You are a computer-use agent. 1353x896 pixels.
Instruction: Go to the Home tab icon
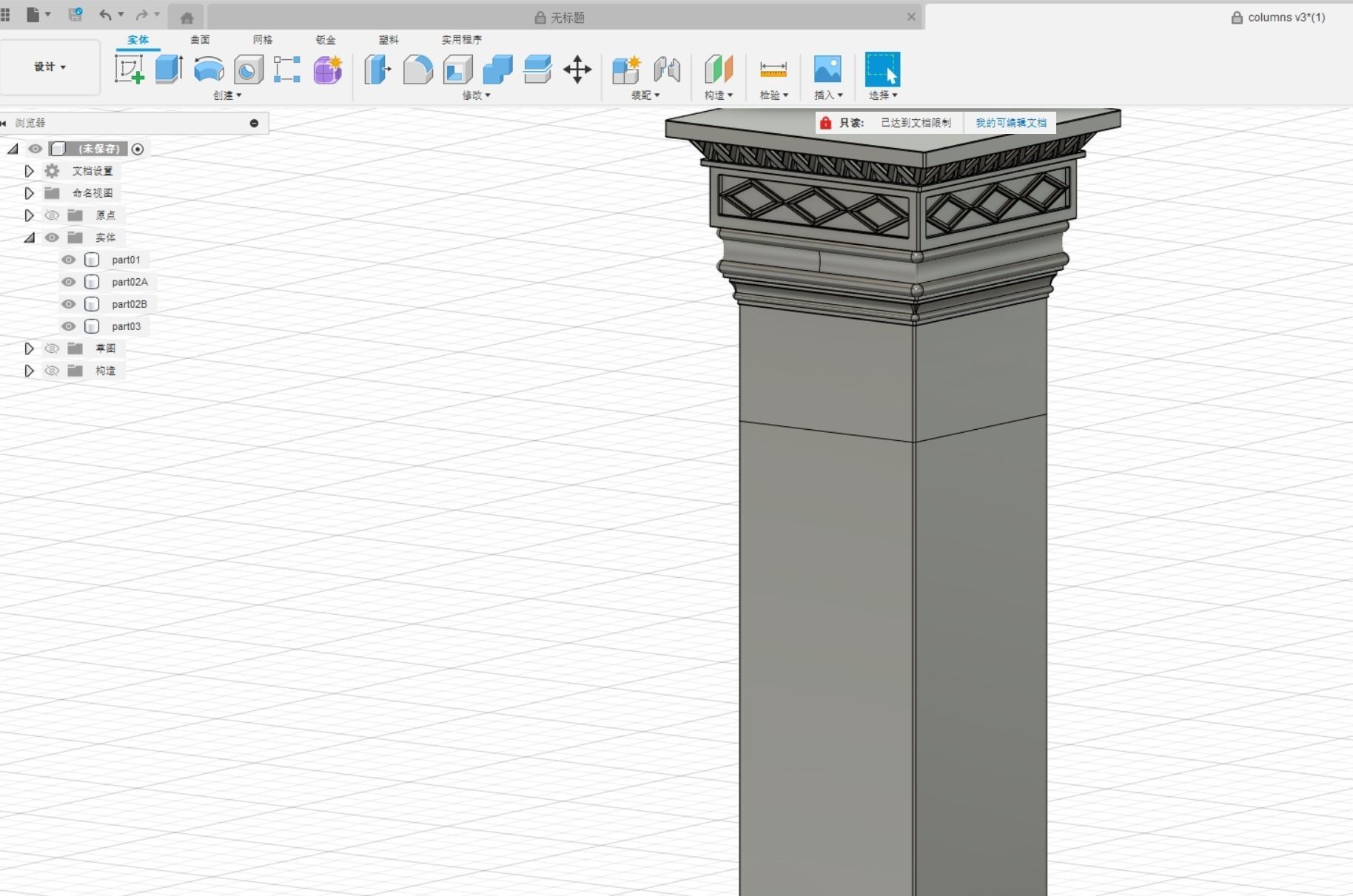[187, 17]
